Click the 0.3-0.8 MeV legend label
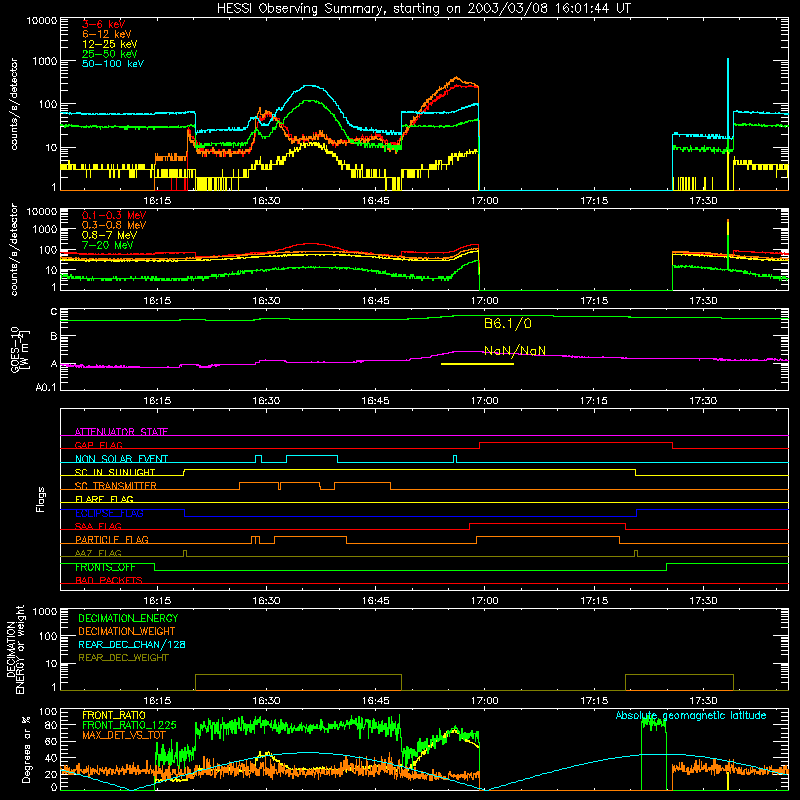 click(x=114, y=225)
